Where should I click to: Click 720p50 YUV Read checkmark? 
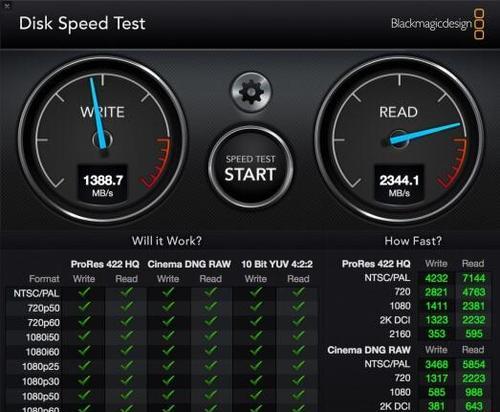point(298,306)
